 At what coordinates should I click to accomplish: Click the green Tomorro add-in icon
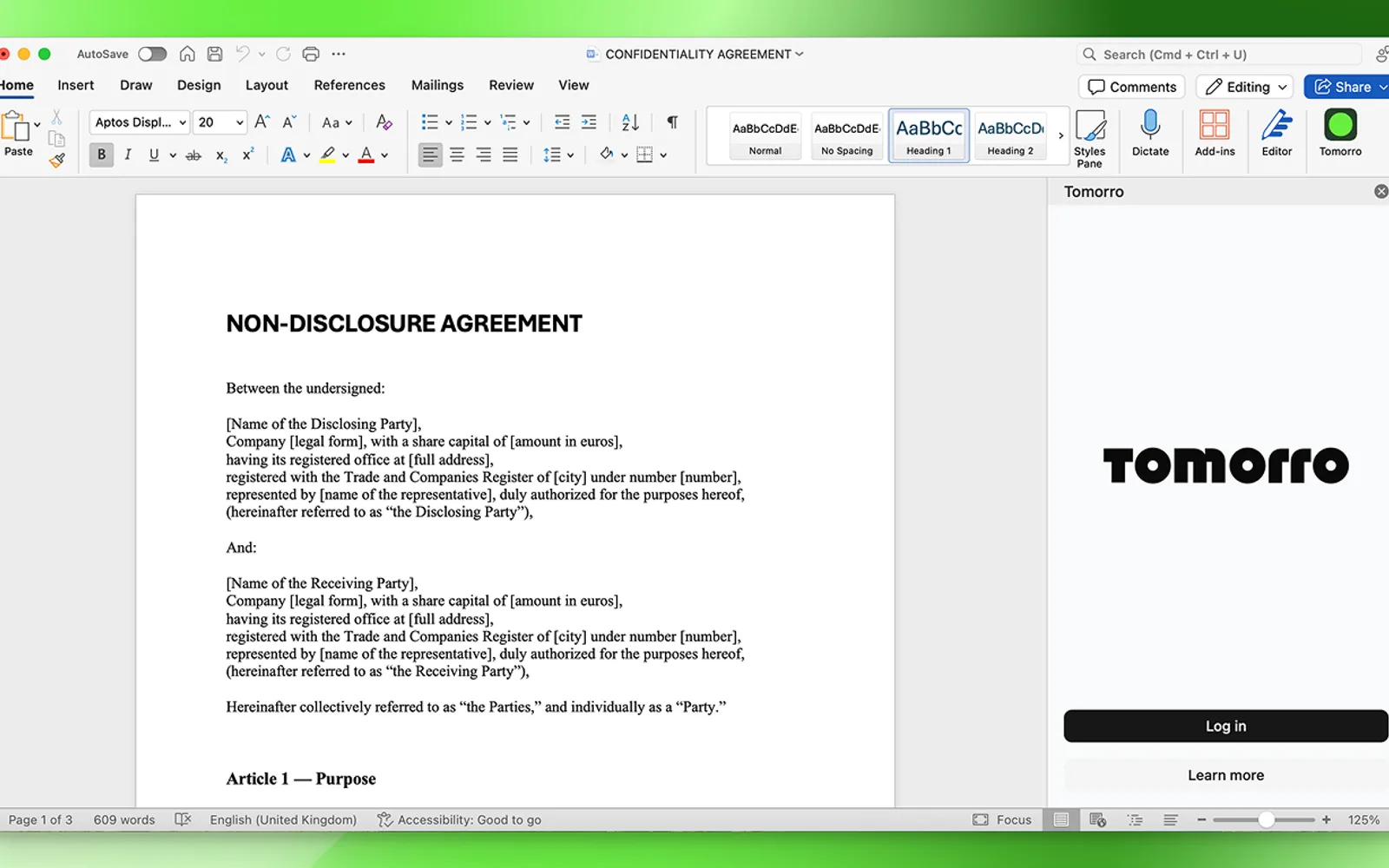[1340, 125]
